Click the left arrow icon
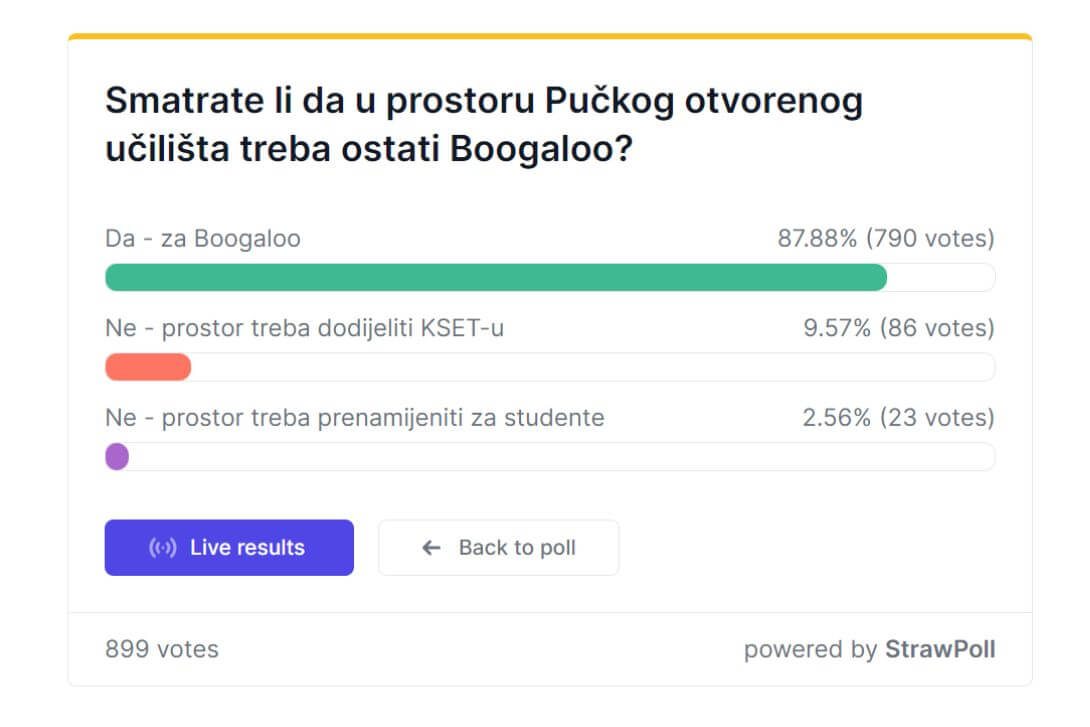This screenshot has width=1090, height=727. [x=431, y=548]
